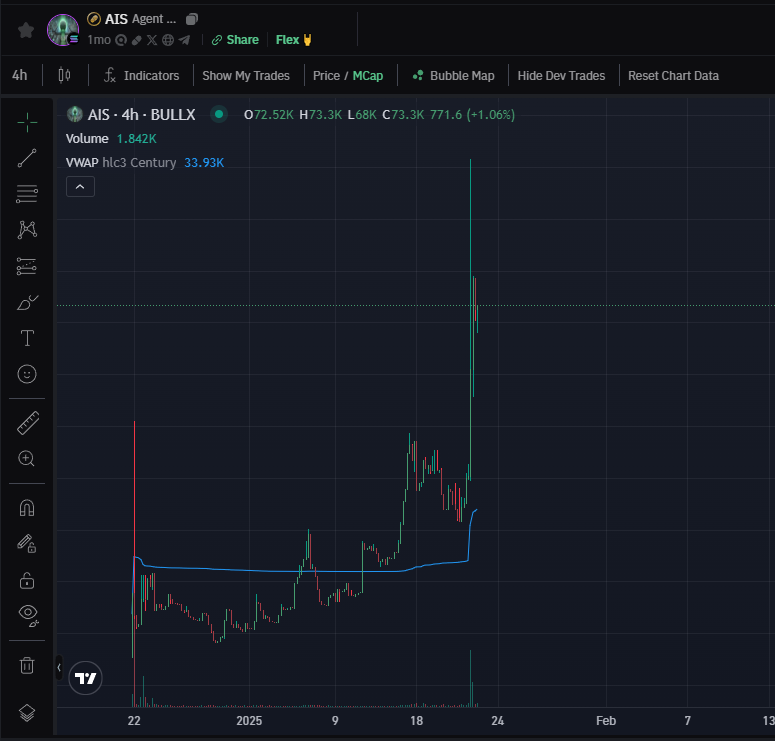Toggle the magnet snap mode
This screenshot has height=741, width=775.
pyautogui.click(x=27, y=508)
